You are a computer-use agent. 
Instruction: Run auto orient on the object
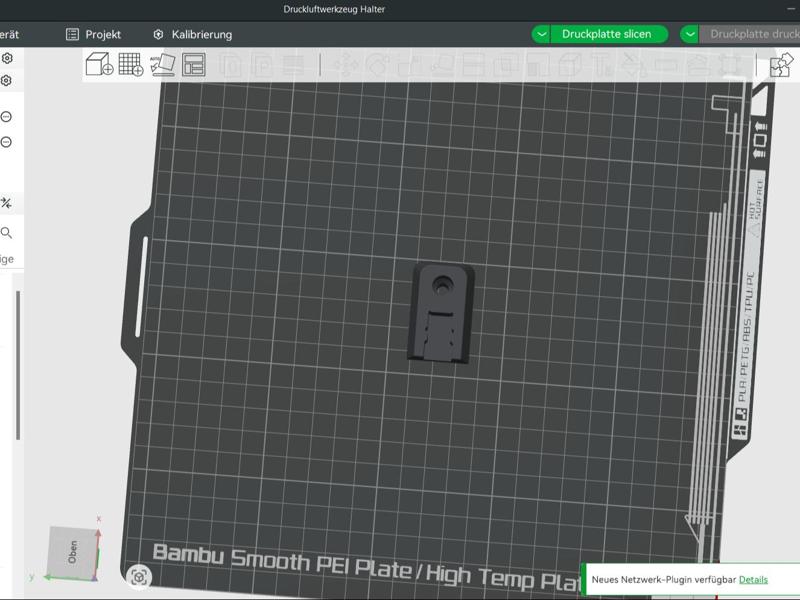pyautogui.click(x=163, y=65)
